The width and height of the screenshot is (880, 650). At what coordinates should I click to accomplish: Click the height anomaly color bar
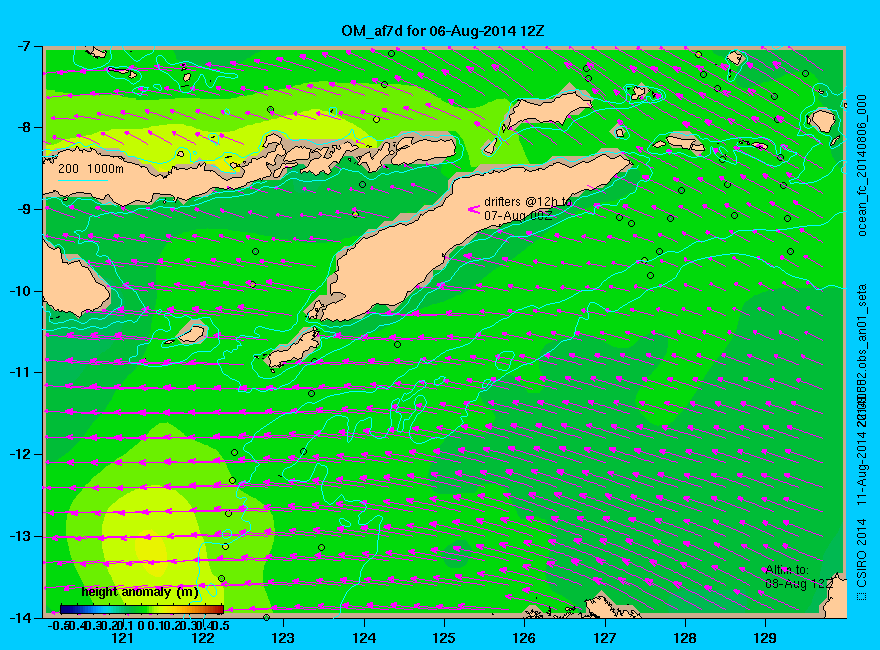click(142, 609)
